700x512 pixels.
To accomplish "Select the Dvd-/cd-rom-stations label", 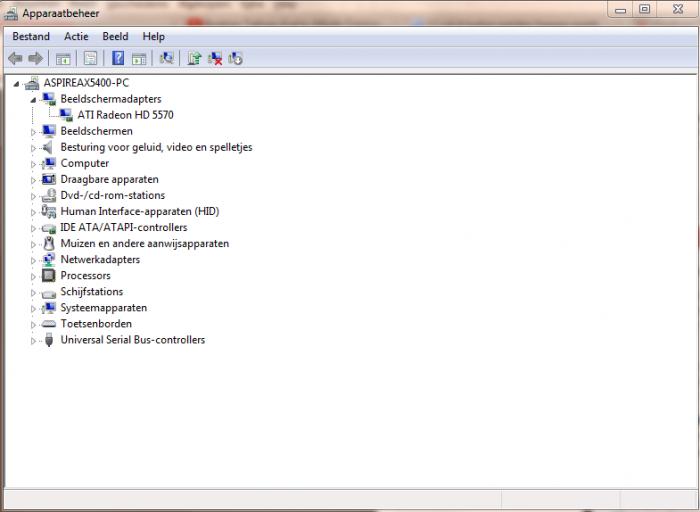I will point(112,195).
